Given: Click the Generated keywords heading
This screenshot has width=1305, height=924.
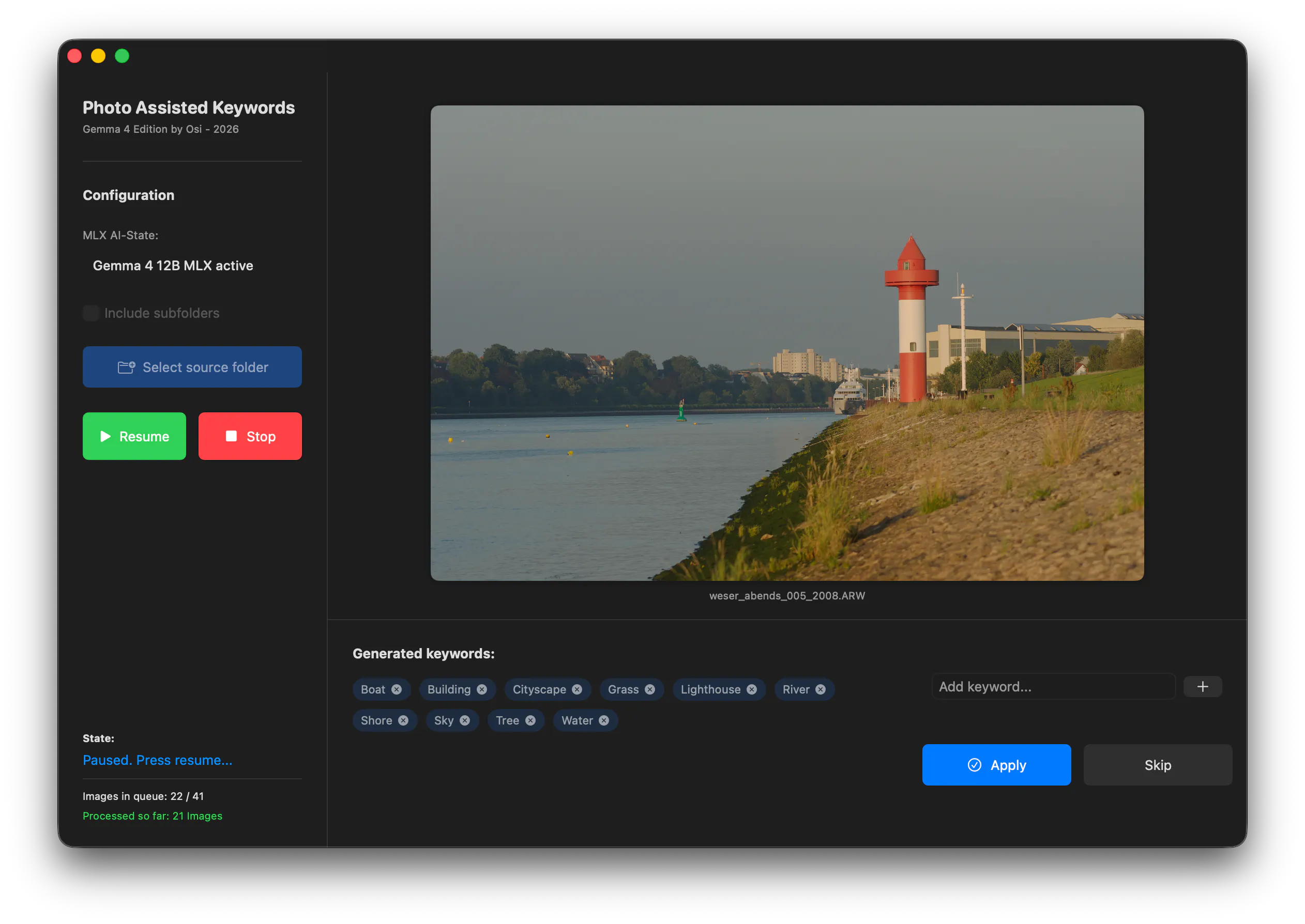Looking at the screenshot, I should [423, 654].
